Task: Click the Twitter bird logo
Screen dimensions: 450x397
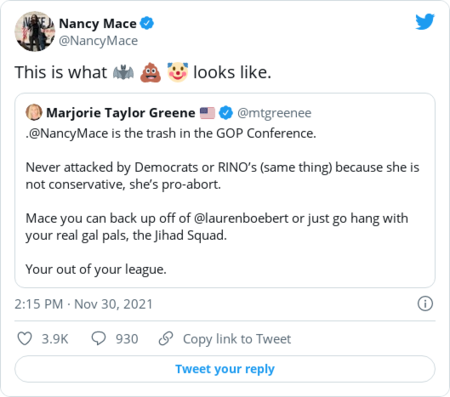Action: pos(425,22)
